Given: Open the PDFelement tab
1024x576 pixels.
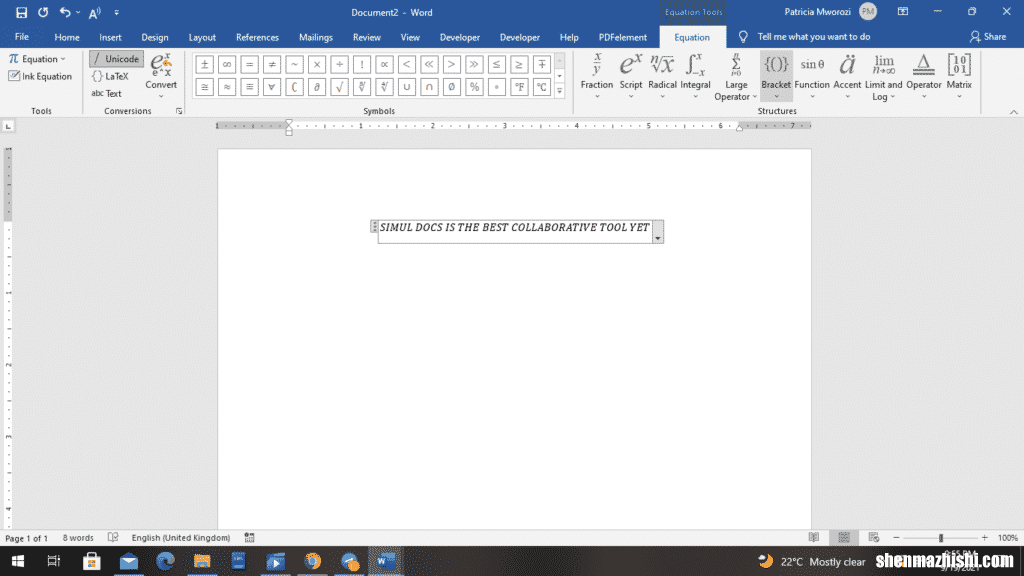Looking at the screenshot, I should [622, 37].
